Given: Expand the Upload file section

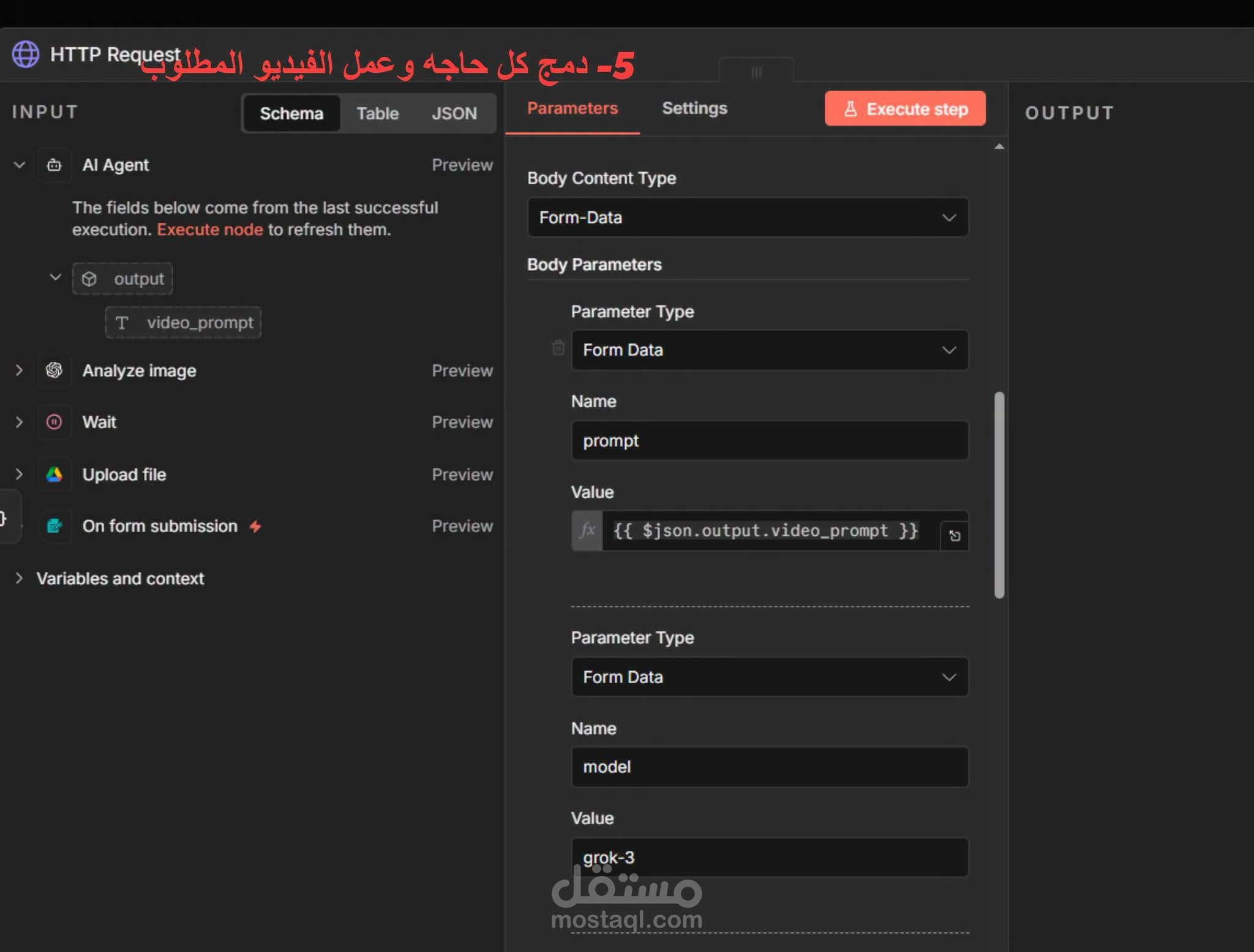Looking at the screenshot, I should [x=19, y=474].
